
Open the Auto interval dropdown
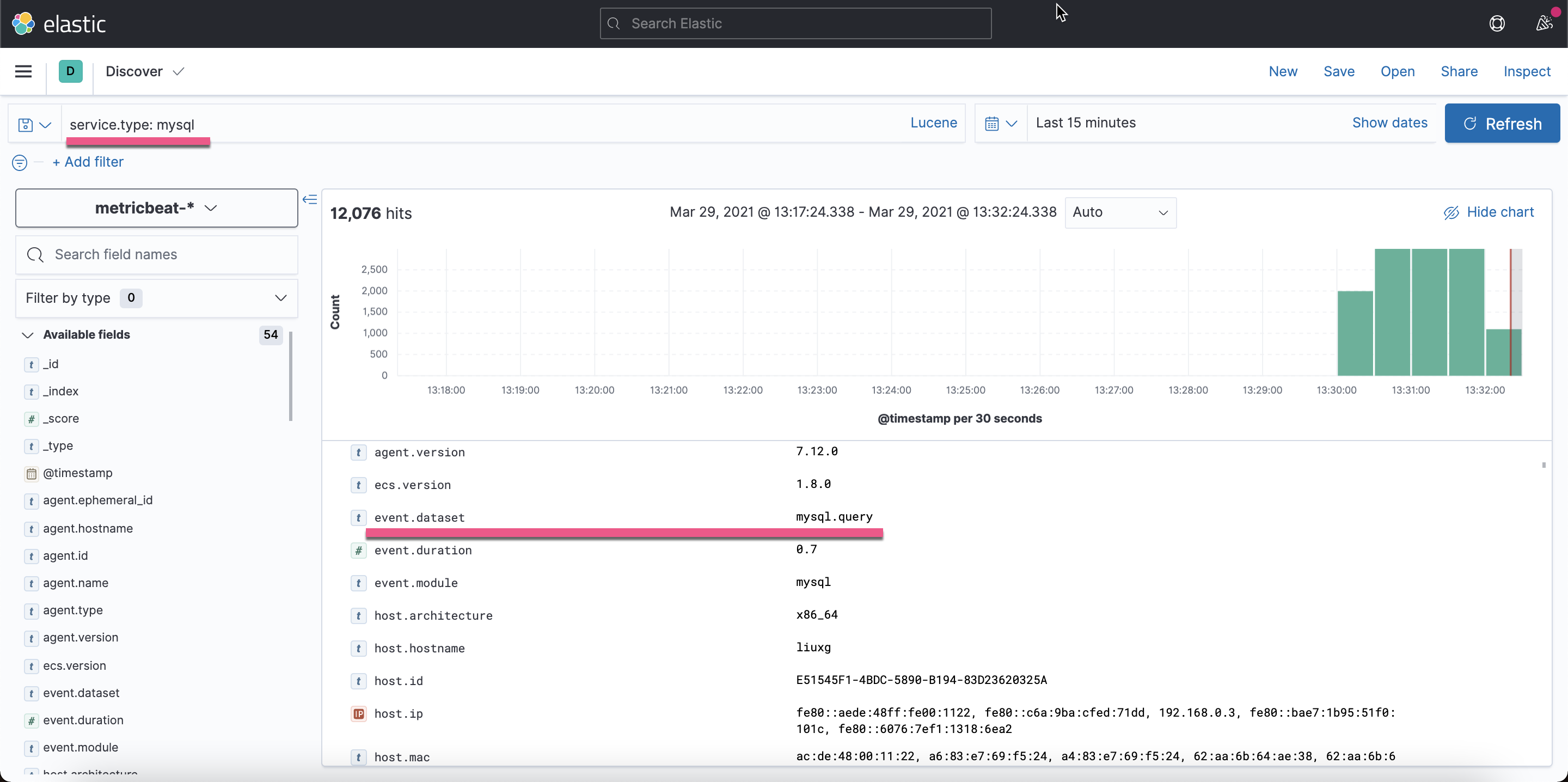(1119, 212)
